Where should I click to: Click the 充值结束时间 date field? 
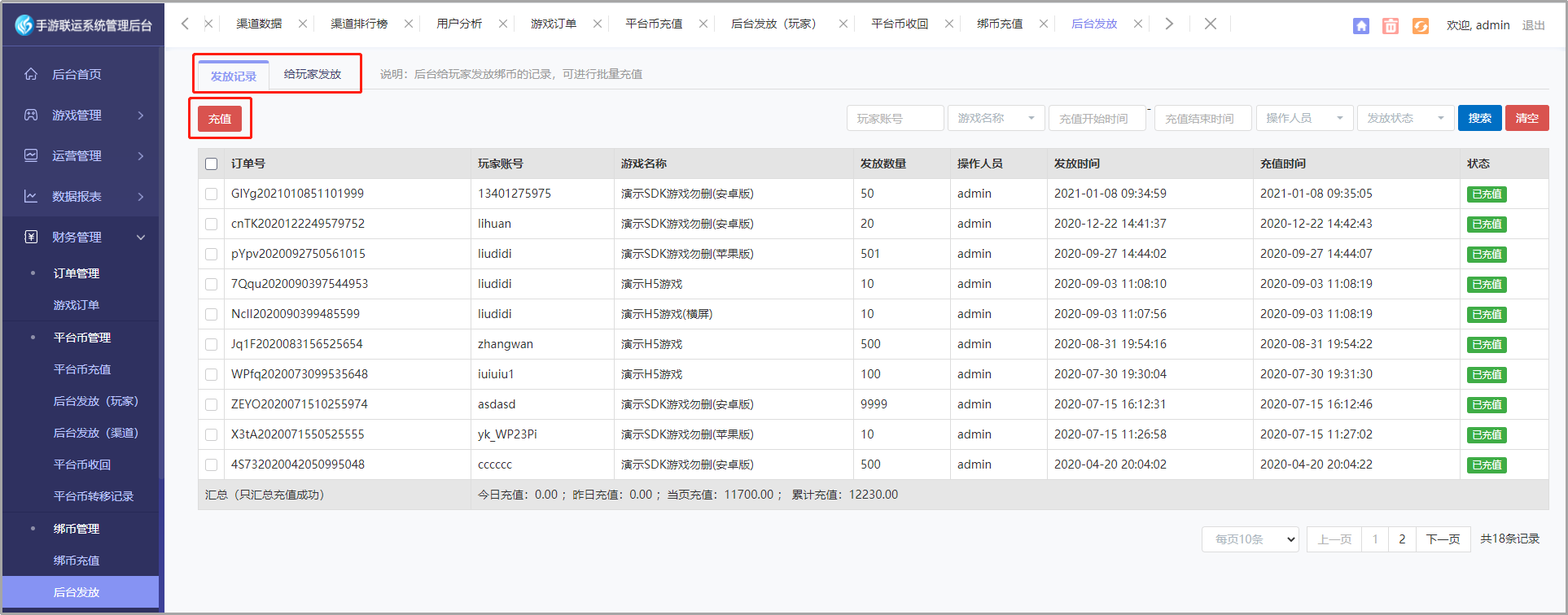[1203, 118]
